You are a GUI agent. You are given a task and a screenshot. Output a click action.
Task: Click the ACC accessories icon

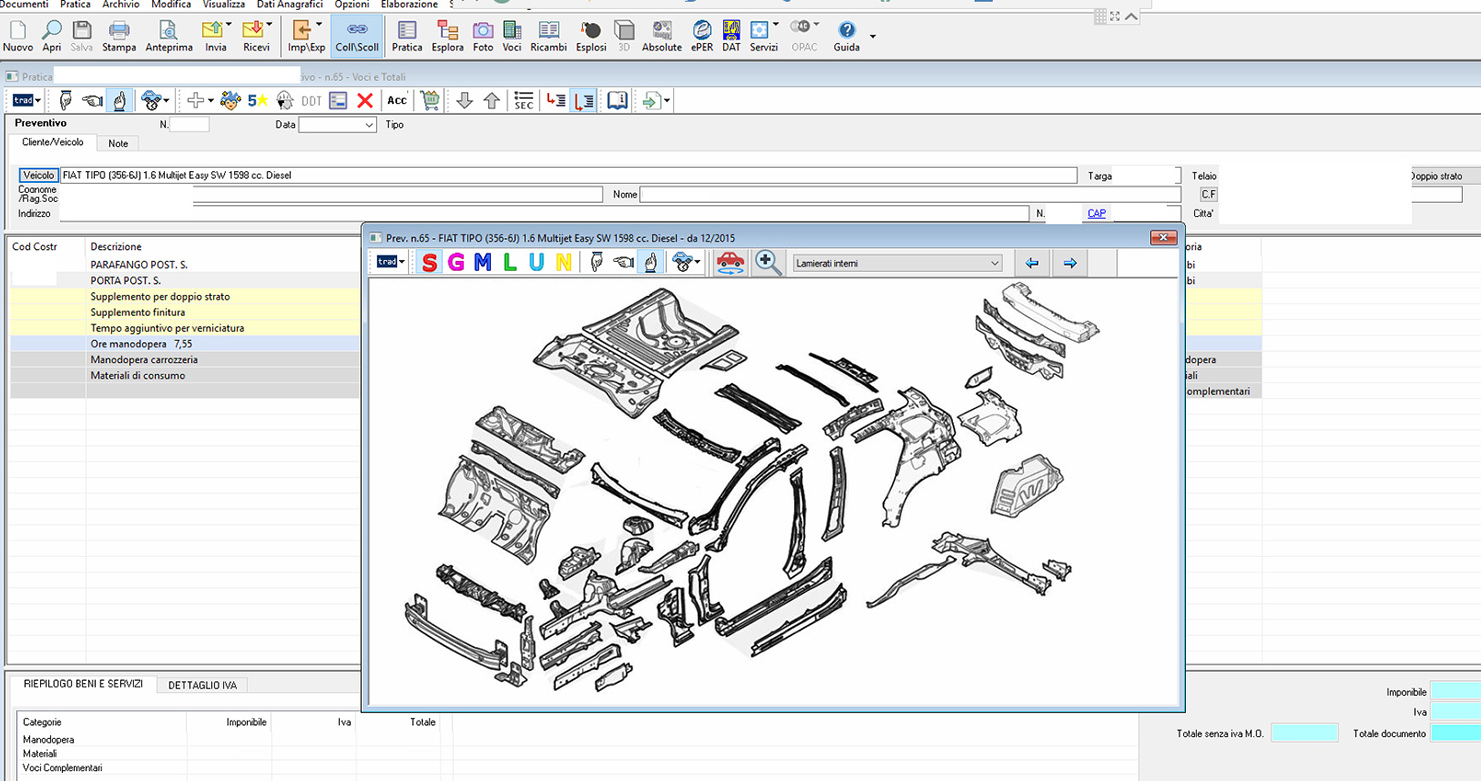(397, 100)
